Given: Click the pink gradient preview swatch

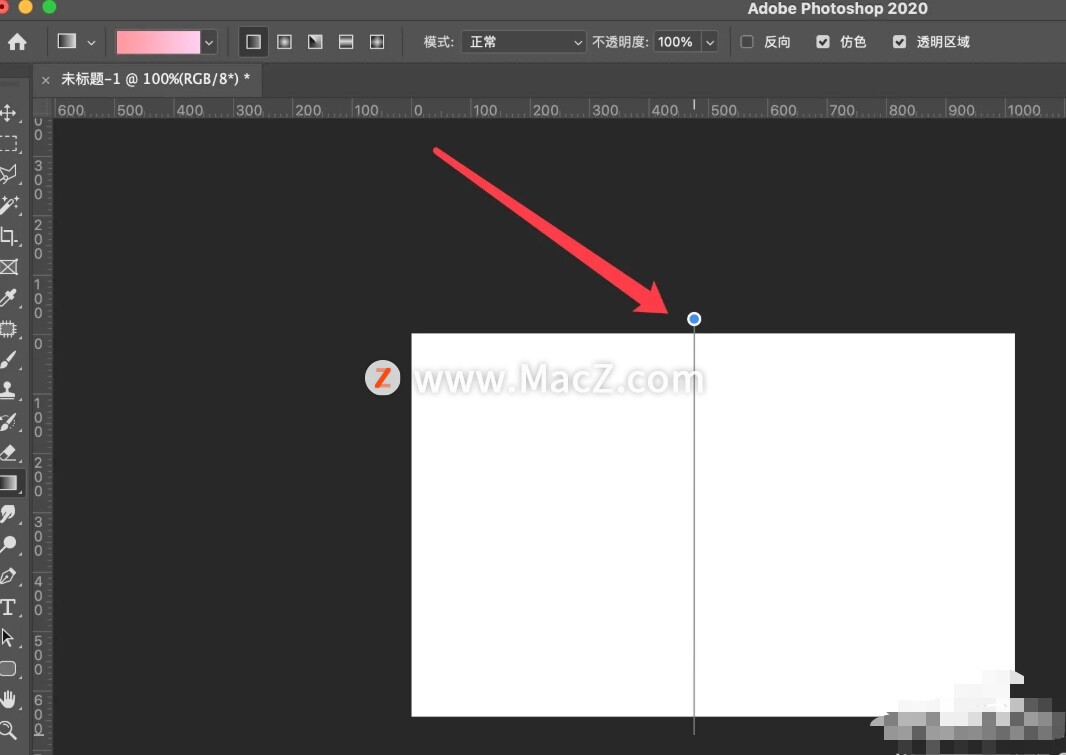Looking at the screenshot, I should pyautogui.click(x=158, y=42).
